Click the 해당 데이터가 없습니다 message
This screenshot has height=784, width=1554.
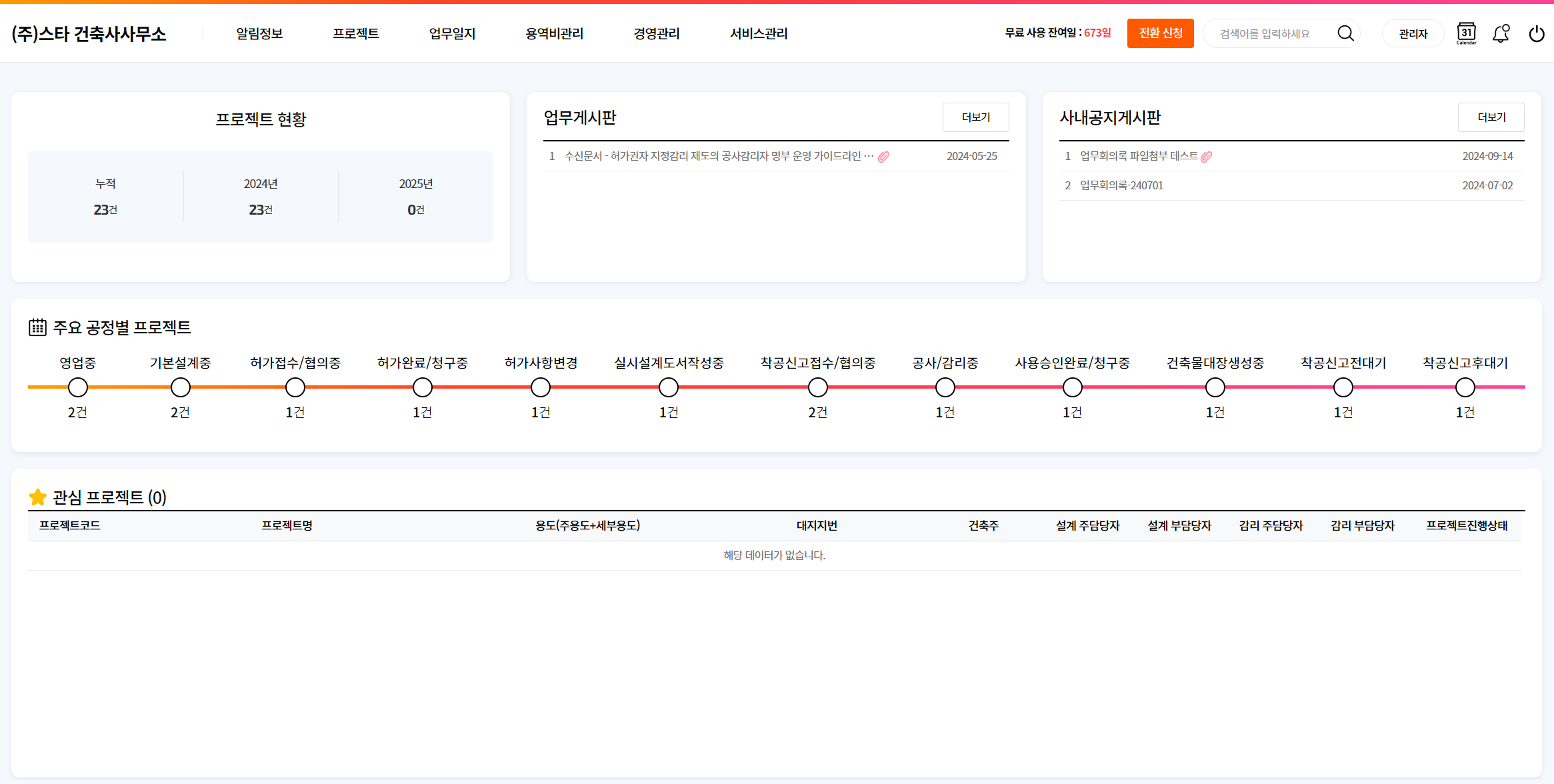click(775, 555)
